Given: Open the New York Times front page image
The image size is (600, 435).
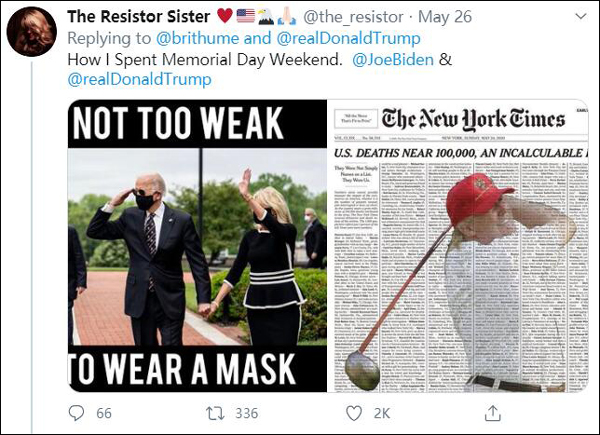Looking at the screenshot, I should tap(458, 244).
